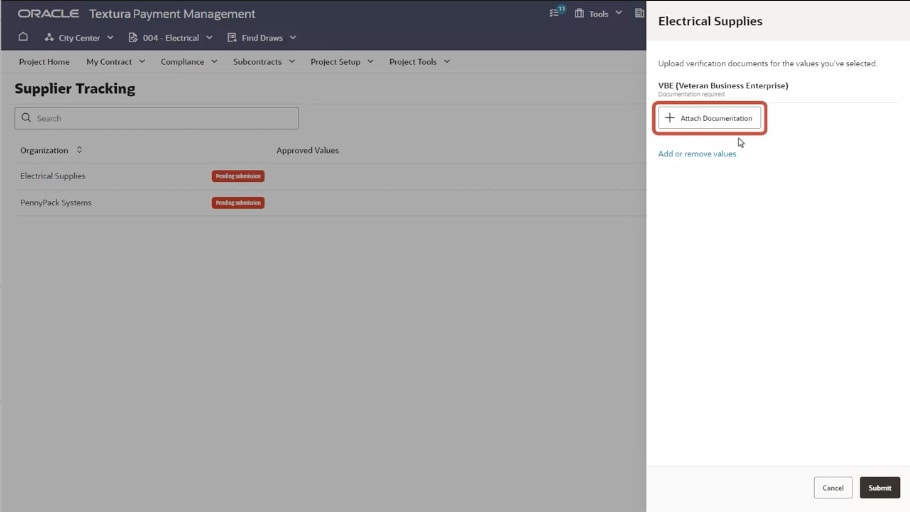This screenshot has width=910, height=512.
Task: Select the Electrical Supplies organization row
Action: [330, 176]
